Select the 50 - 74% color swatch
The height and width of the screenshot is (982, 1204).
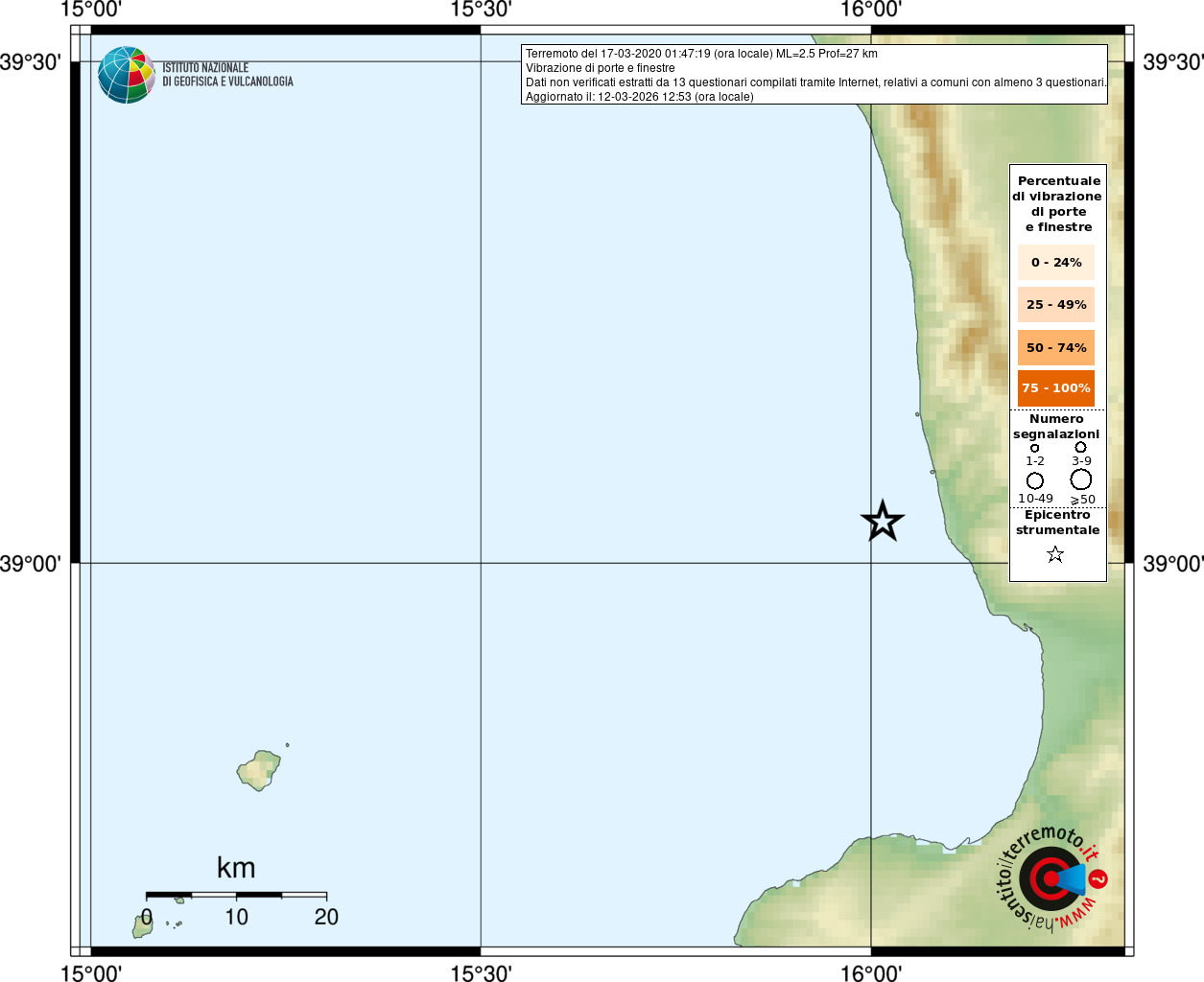click(x=1056, y=347)
